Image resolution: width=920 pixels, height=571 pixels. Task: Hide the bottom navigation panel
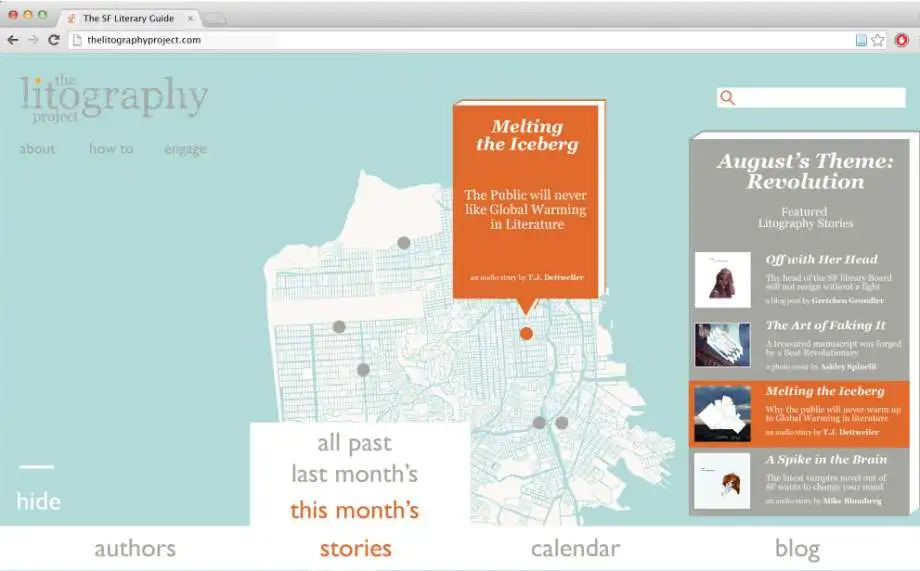pyautogui.click(x=38, y=501)
